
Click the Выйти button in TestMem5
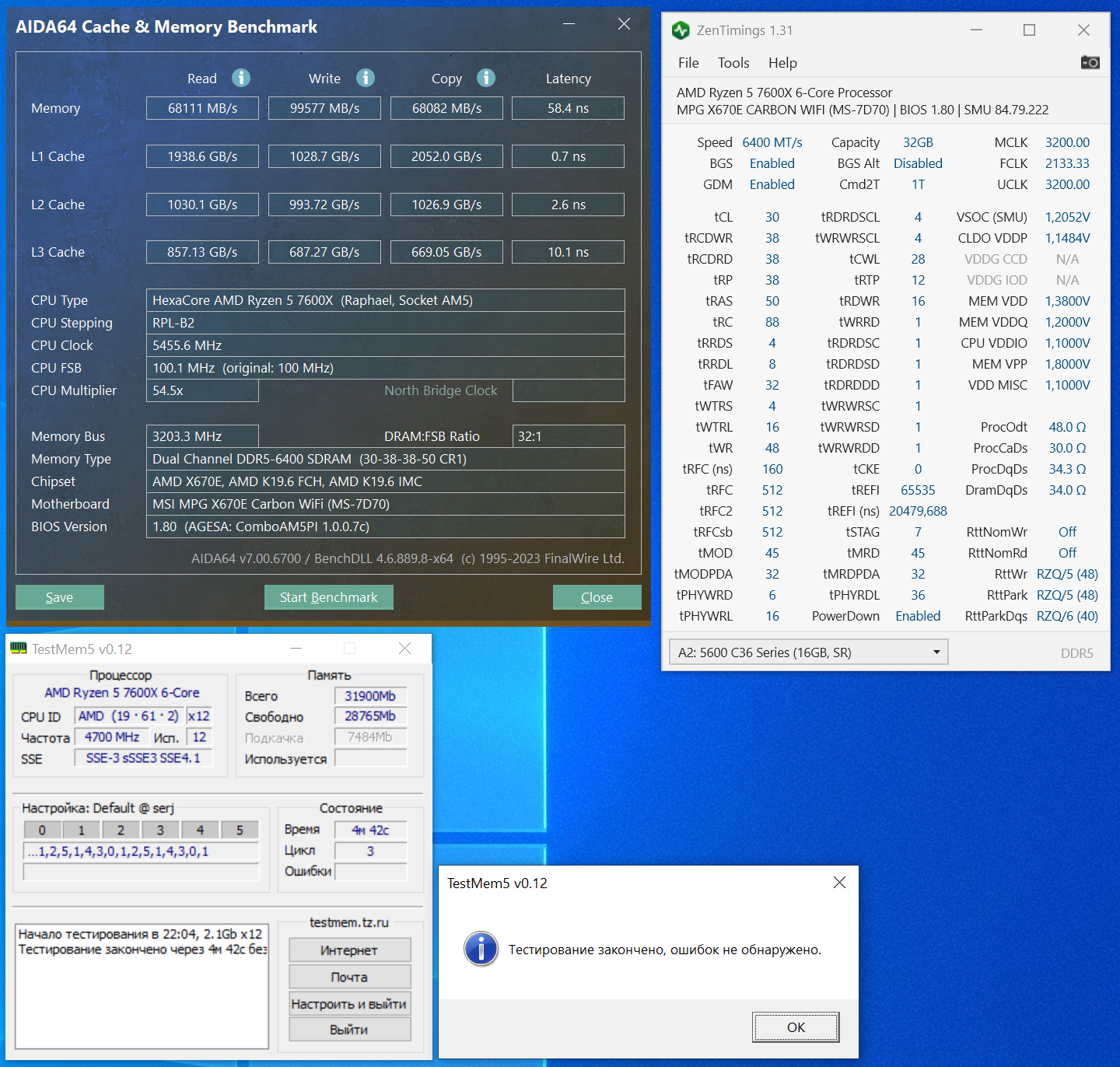point(350,1030)
